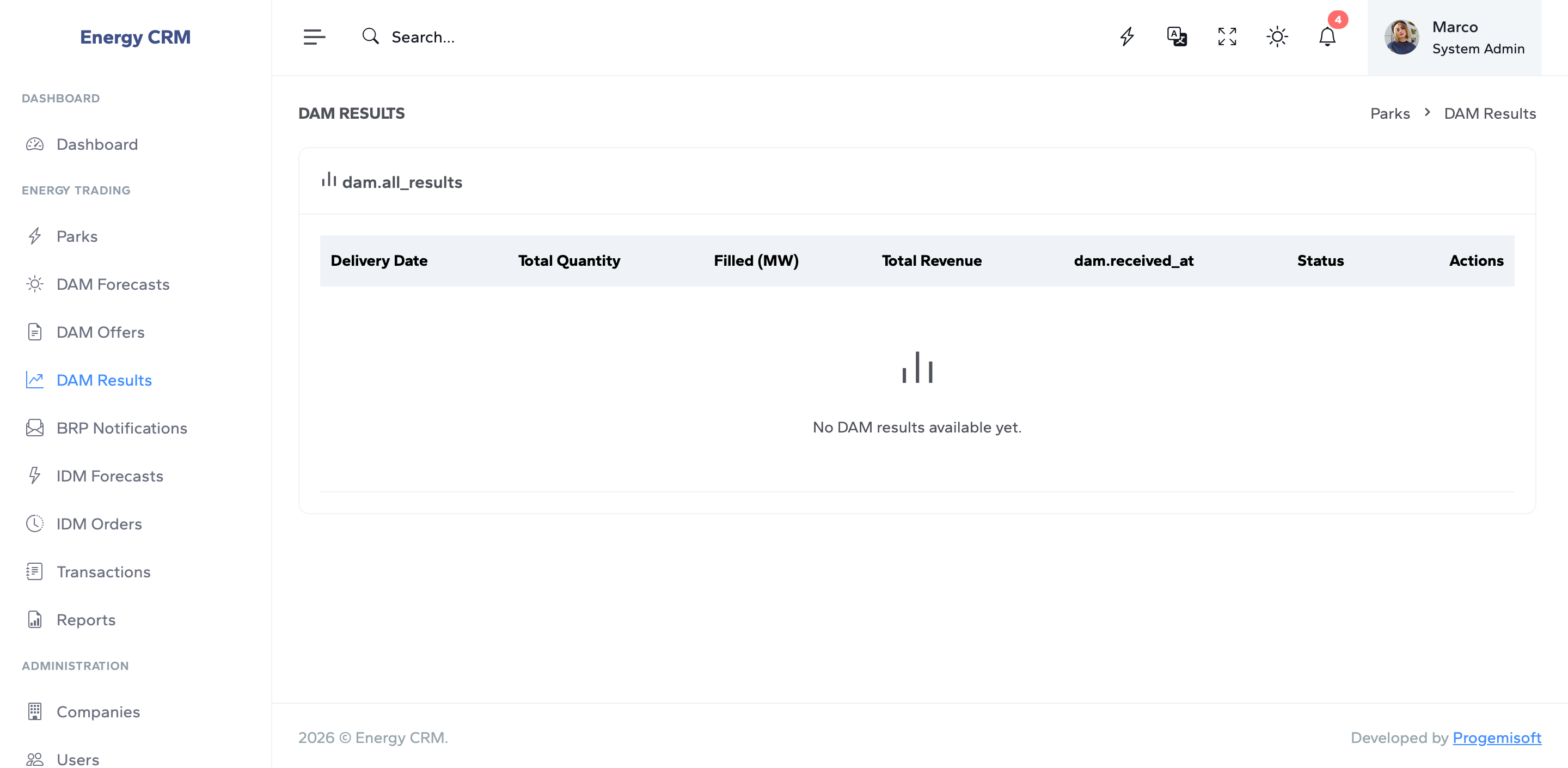Screen dimensions: 1568x768
Task: Click the Reports chart file icon
Action: [x=35, y=619]
